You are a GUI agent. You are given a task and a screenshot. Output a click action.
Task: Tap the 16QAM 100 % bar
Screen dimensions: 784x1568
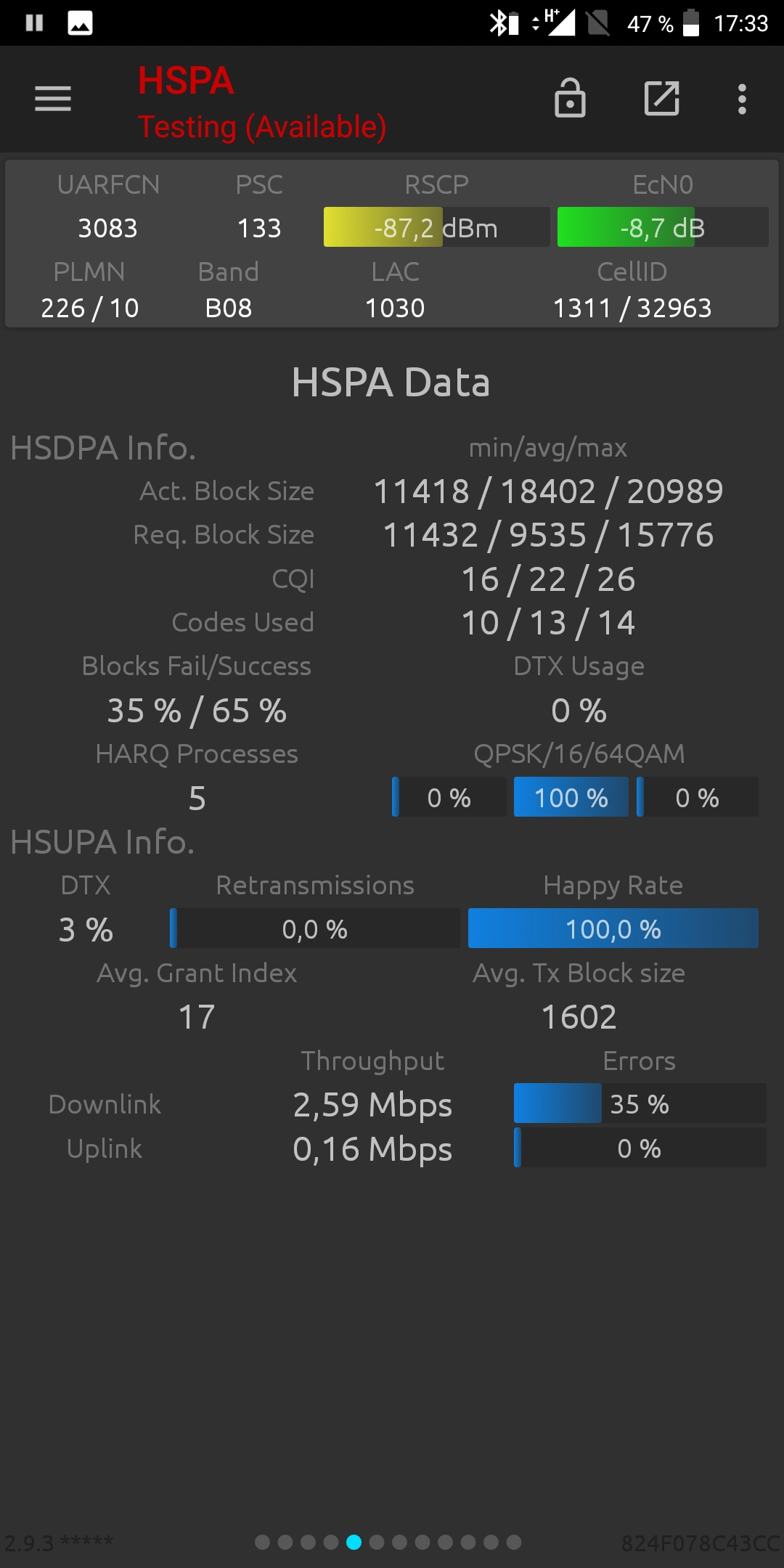571,797
